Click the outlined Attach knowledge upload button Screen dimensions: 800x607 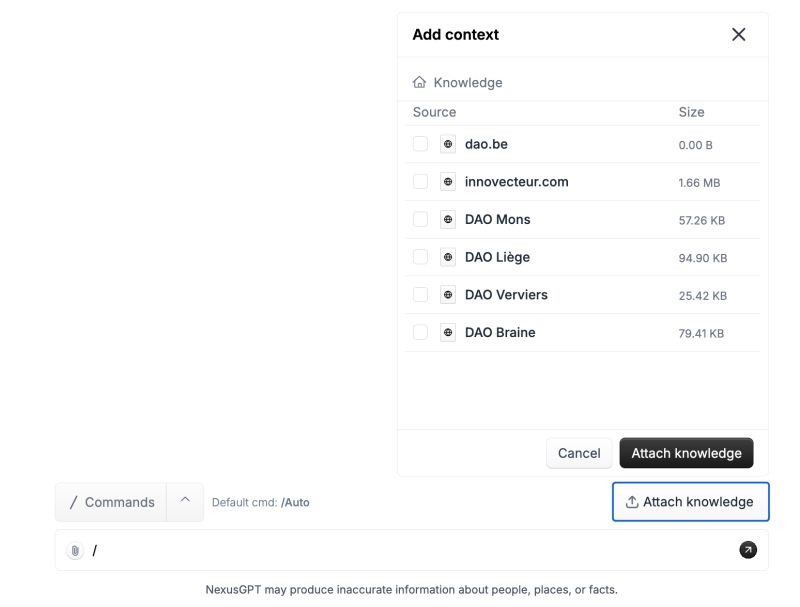coord(690,502)
